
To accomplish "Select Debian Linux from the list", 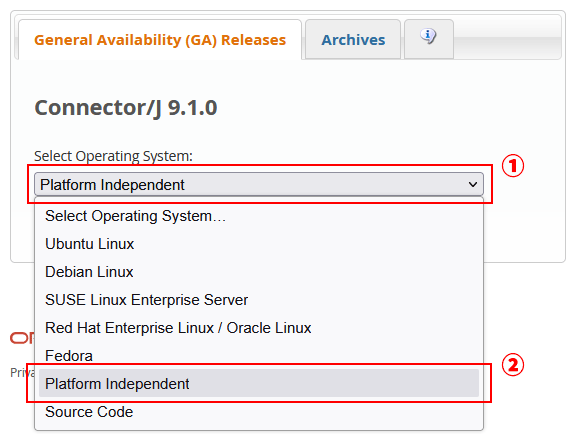I will (x=259, y=272).
